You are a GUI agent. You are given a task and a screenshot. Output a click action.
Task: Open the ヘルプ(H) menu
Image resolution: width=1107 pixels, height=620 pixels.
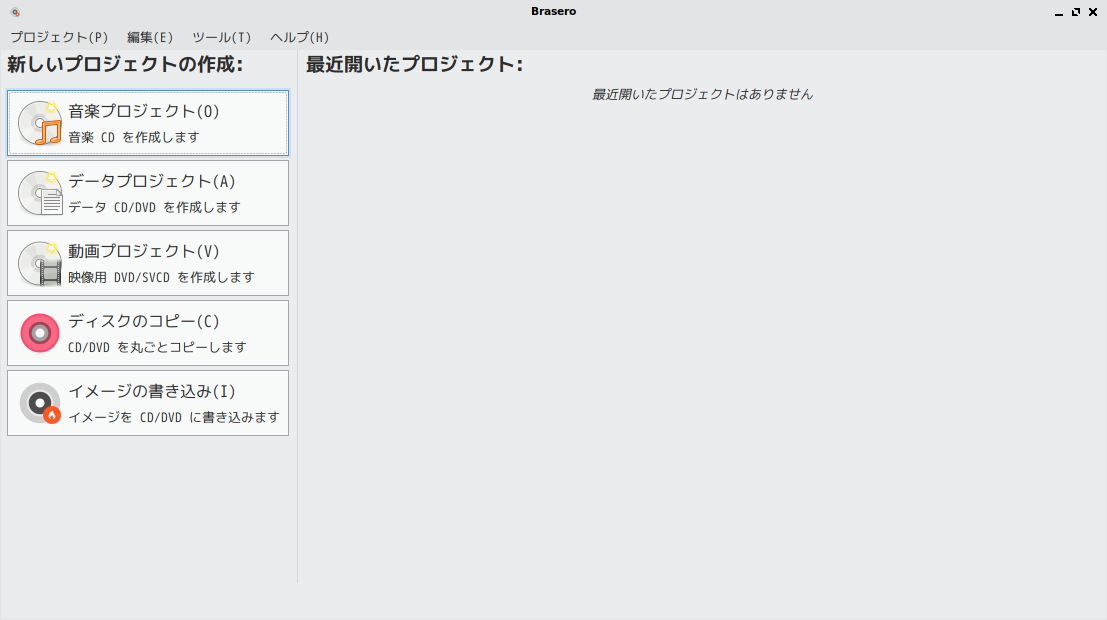[299, 37]
